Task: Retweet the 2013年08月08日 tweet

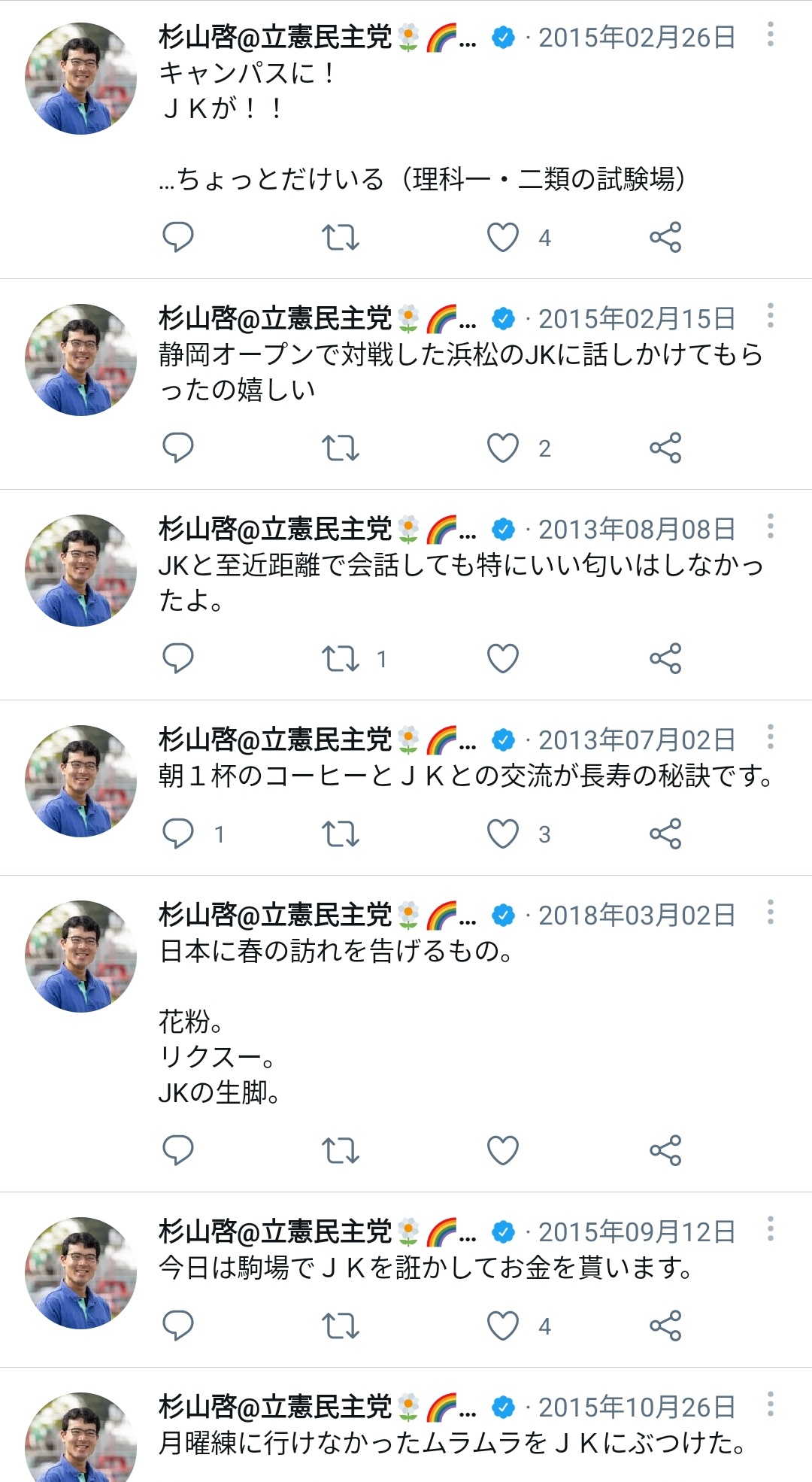Action: coord(340,658)
